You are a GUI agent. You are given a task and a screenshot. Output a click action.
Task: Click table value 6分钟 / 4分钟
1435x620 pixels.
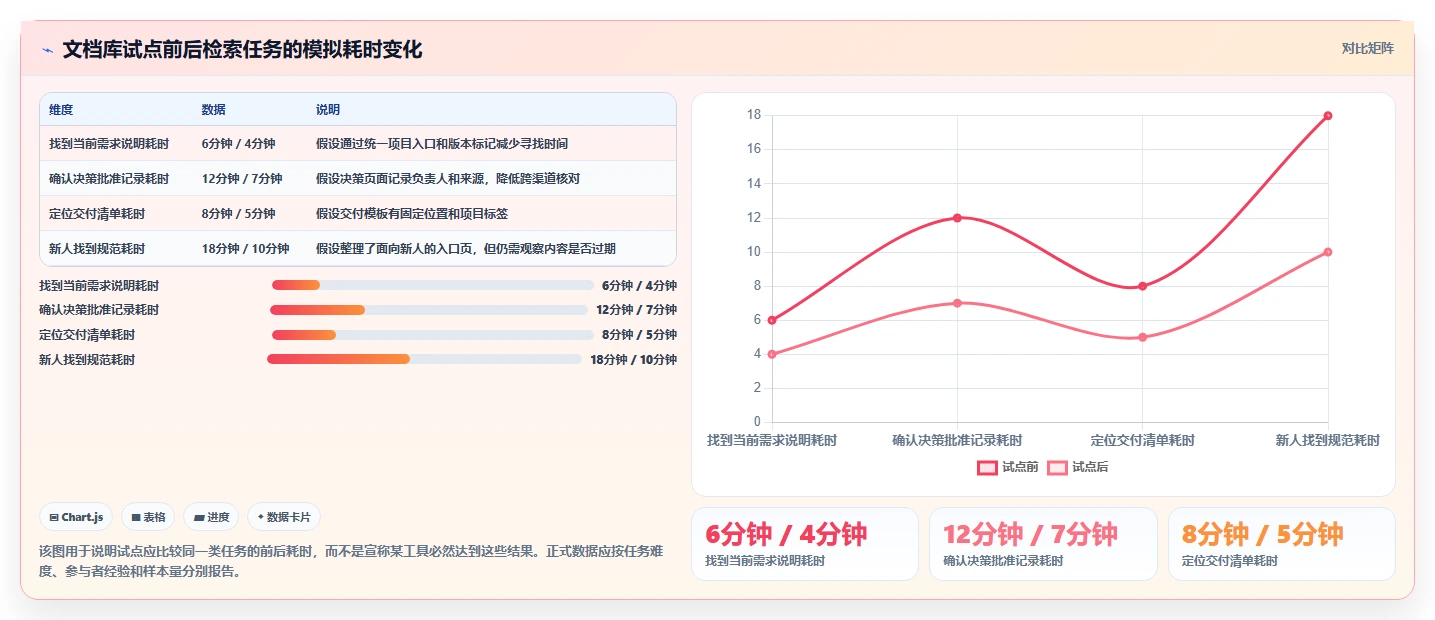point(238,144)
